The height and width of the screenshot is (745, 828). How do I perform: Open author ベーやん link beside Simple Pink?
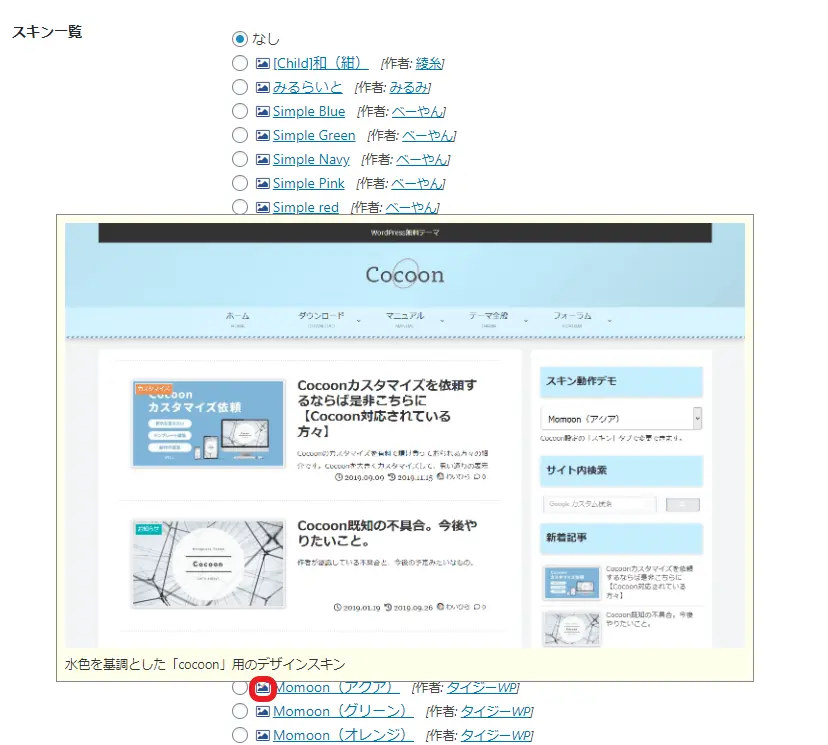coord(417,183)
